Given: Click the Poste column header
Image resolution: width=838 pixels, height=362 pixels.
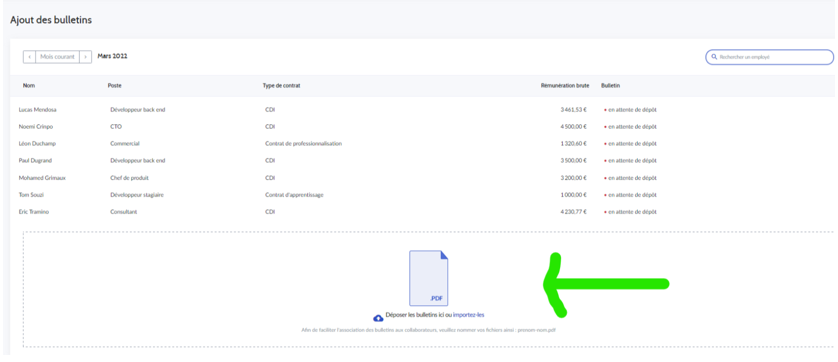Looking at the screenshot, I should click(114, 86).
